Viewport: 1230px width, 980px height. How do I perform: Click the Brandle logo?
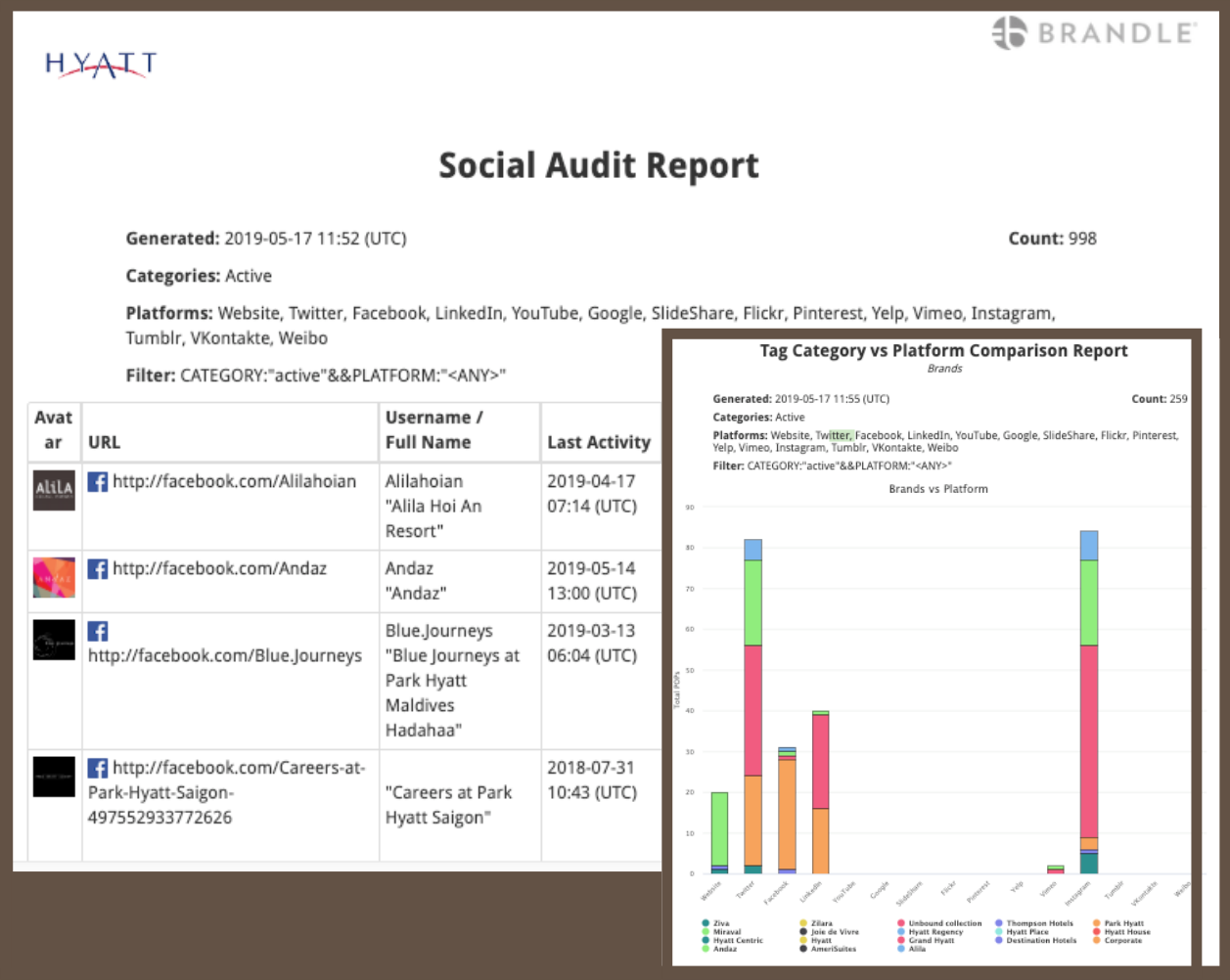[x=1093, y=32]
